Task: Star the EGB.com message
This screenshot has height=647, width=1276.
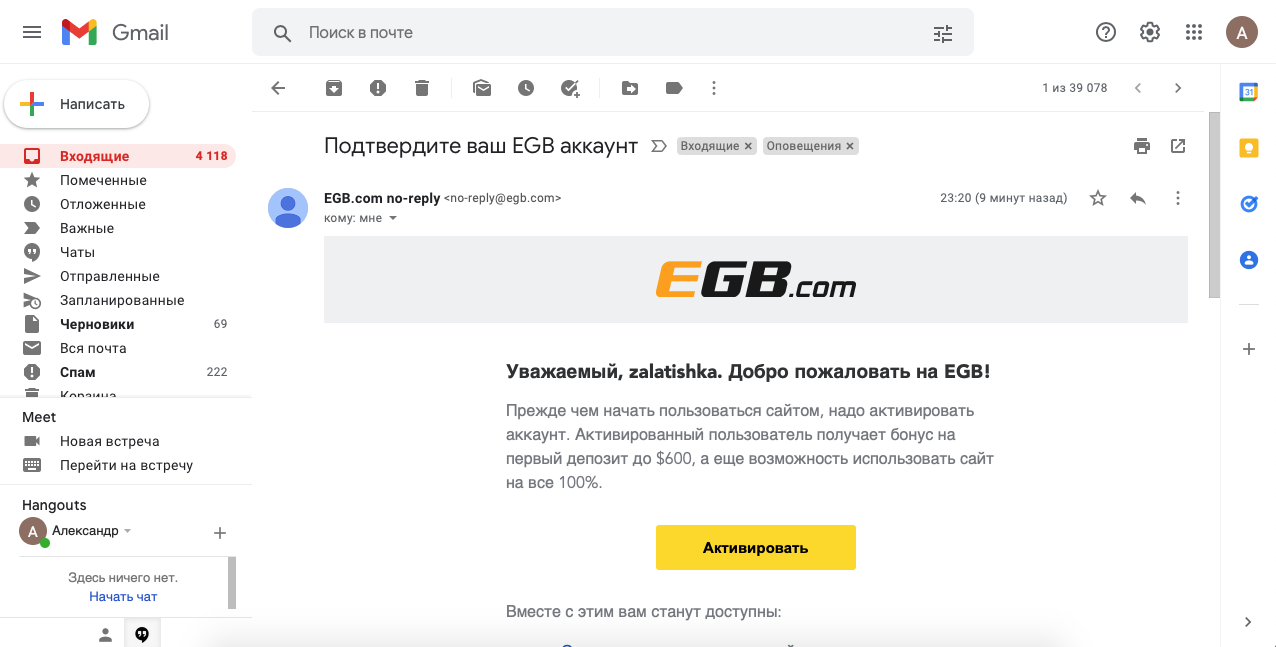Action: [1098, 198]
